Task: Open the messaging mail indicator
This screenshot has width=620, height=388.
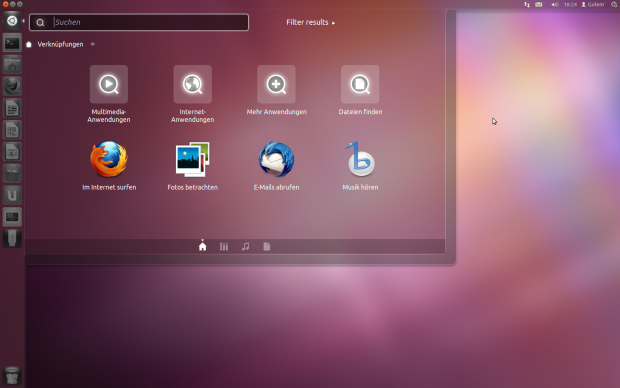Action: point(539,4)
